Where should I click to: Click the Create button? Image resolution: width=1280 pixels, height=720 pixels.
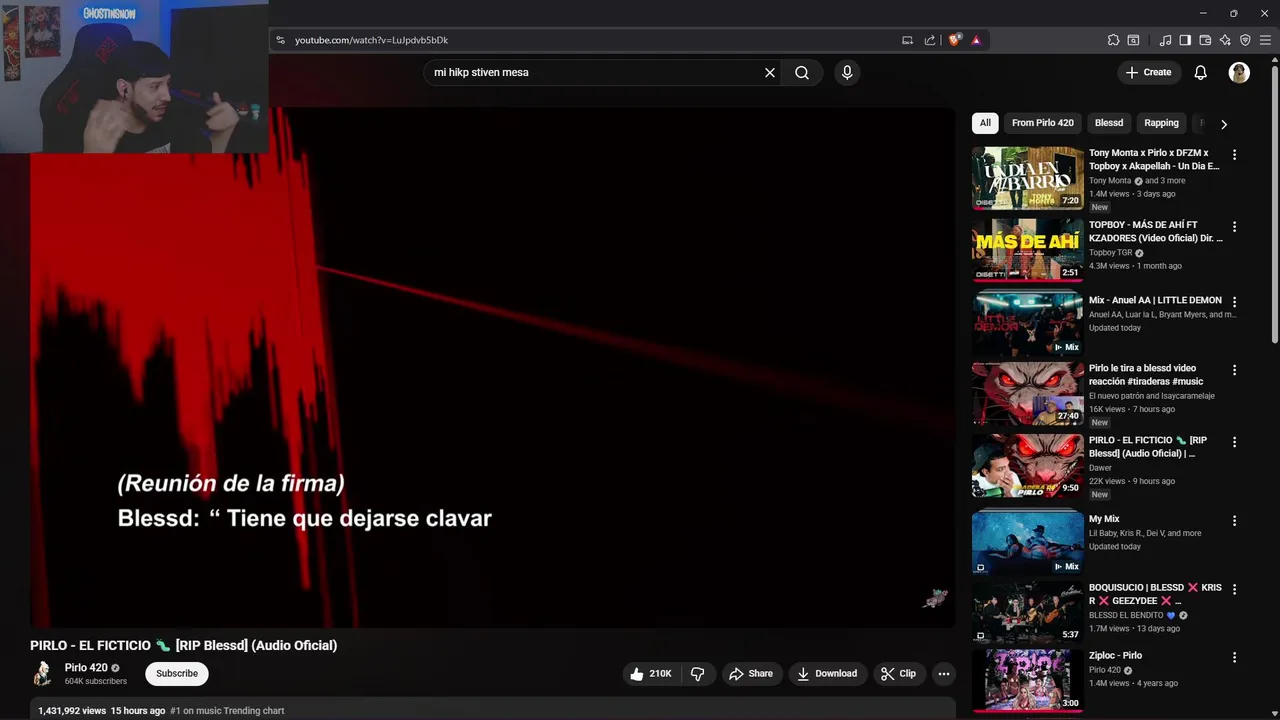pyautogui.click(x=1148, y=72)
